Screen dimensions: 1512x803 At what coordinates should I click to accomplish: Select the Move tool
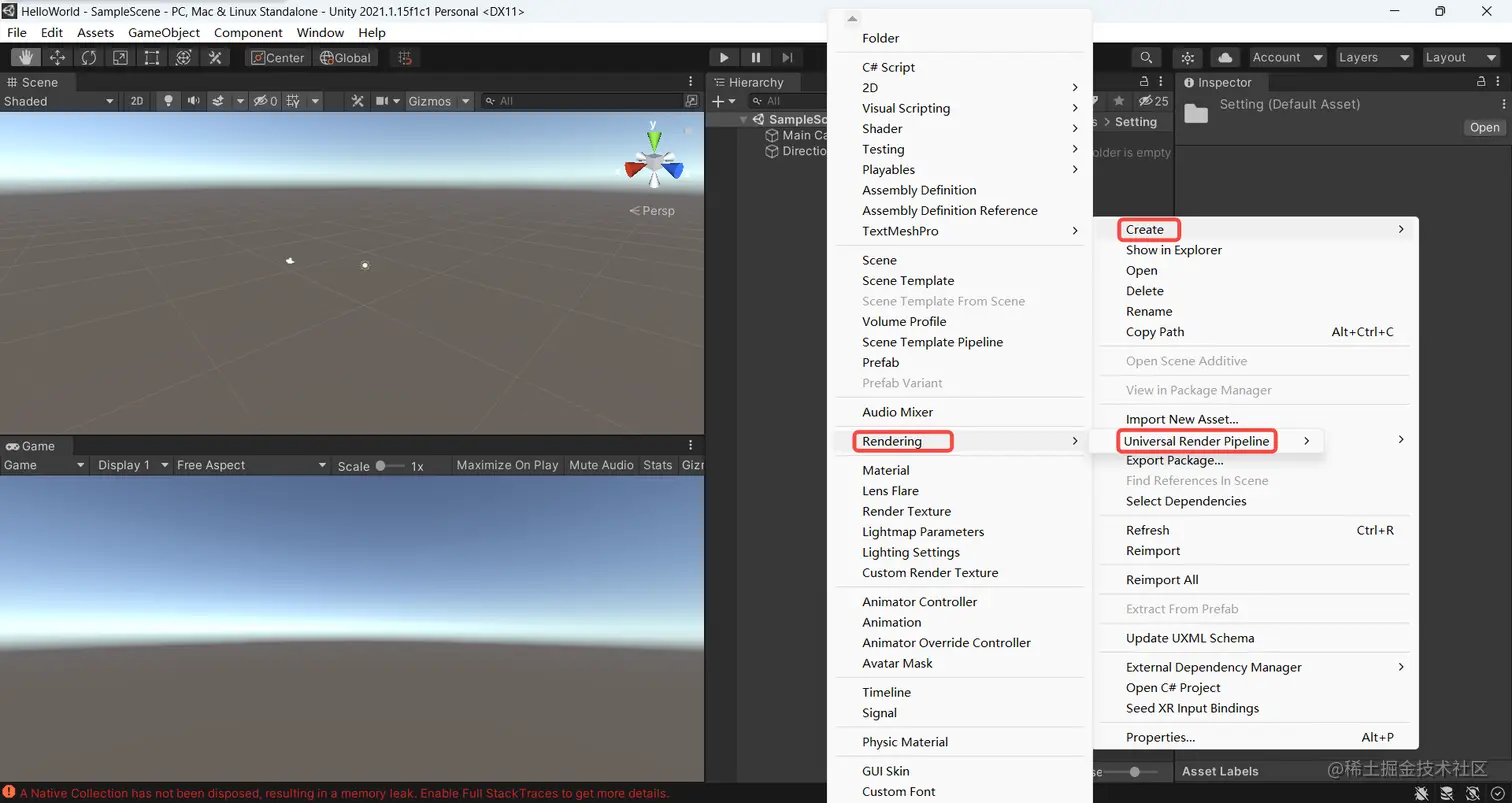[x=57, y=57]
